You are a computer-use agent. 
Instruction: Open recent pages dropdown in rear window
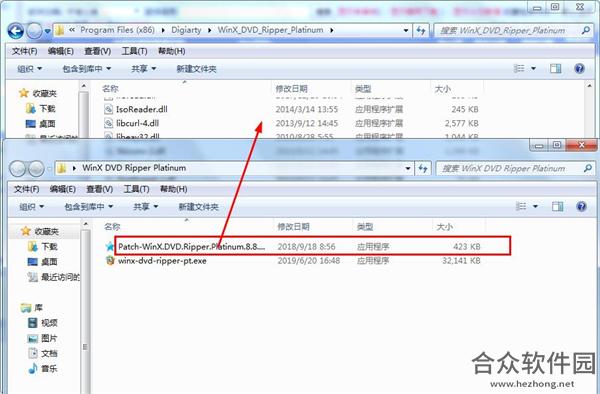(48, 31)
